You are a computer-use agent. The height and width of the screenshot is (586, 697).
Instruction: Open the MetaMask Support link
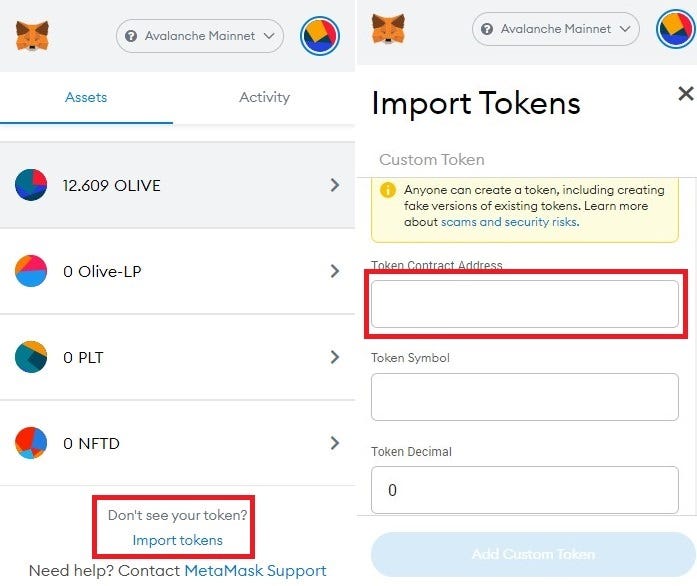255,571
